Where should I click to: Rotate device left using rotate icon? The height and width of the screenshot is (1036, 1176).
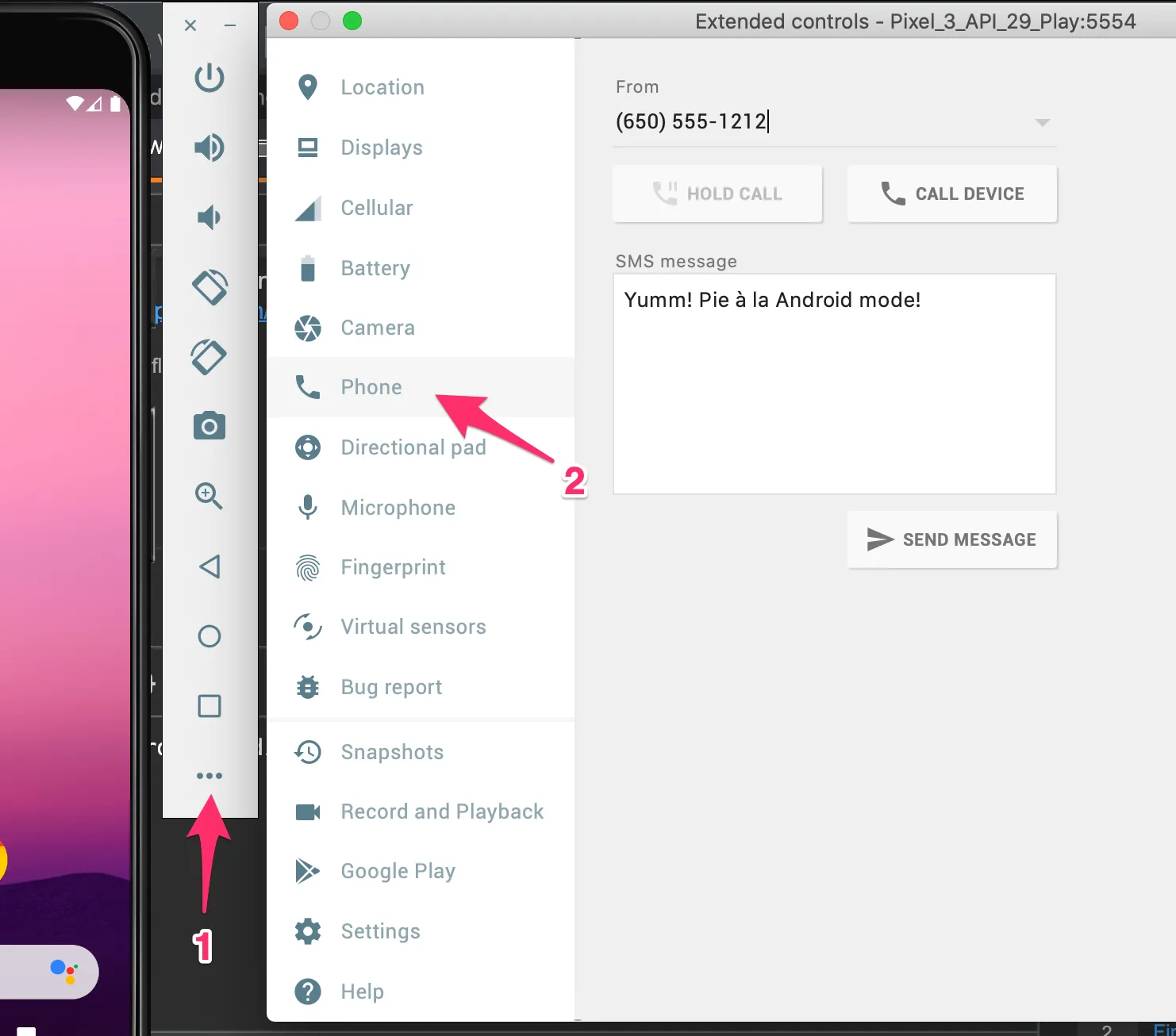pos(209,287)
